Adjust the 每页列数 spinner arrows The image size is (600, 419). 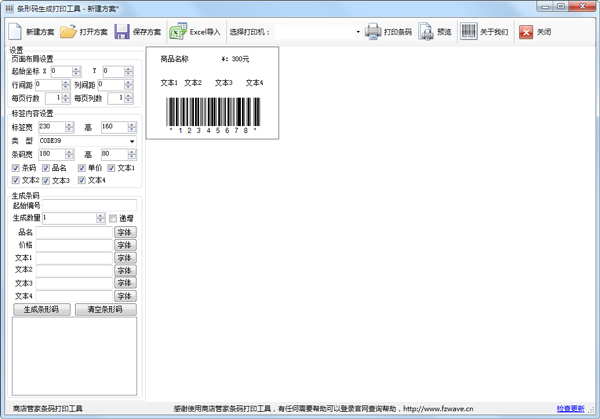click(x=129, y=98)
